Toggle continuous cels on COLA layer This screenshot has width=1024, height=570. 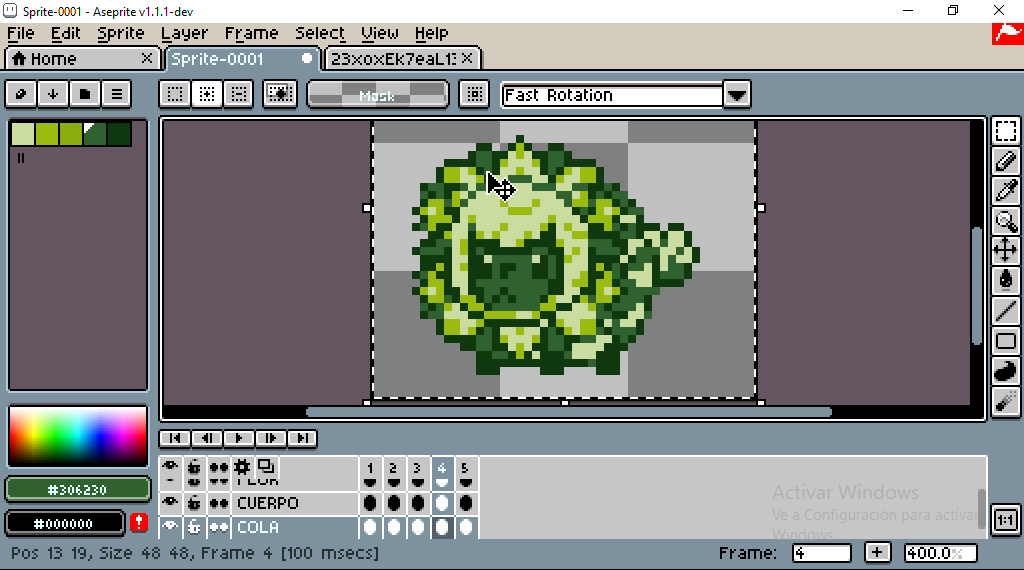(x=219, y=527)
